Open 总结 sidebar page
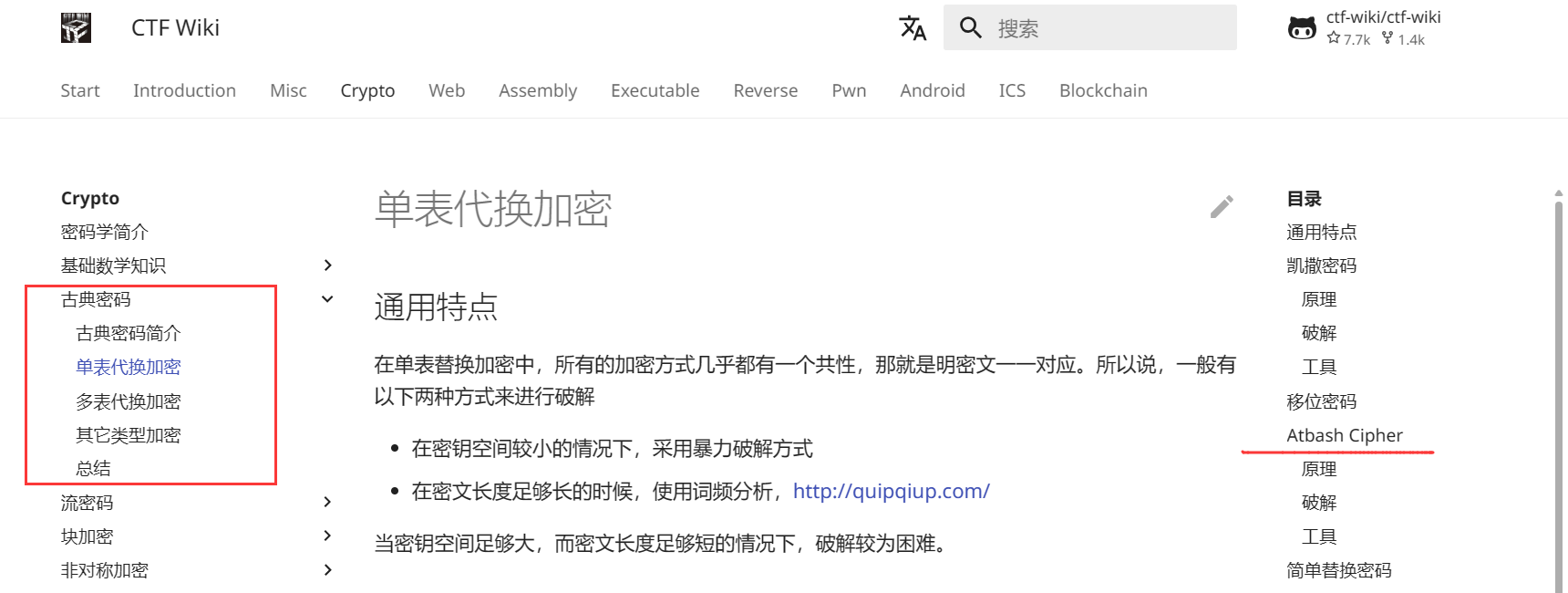 coord(93,469)
